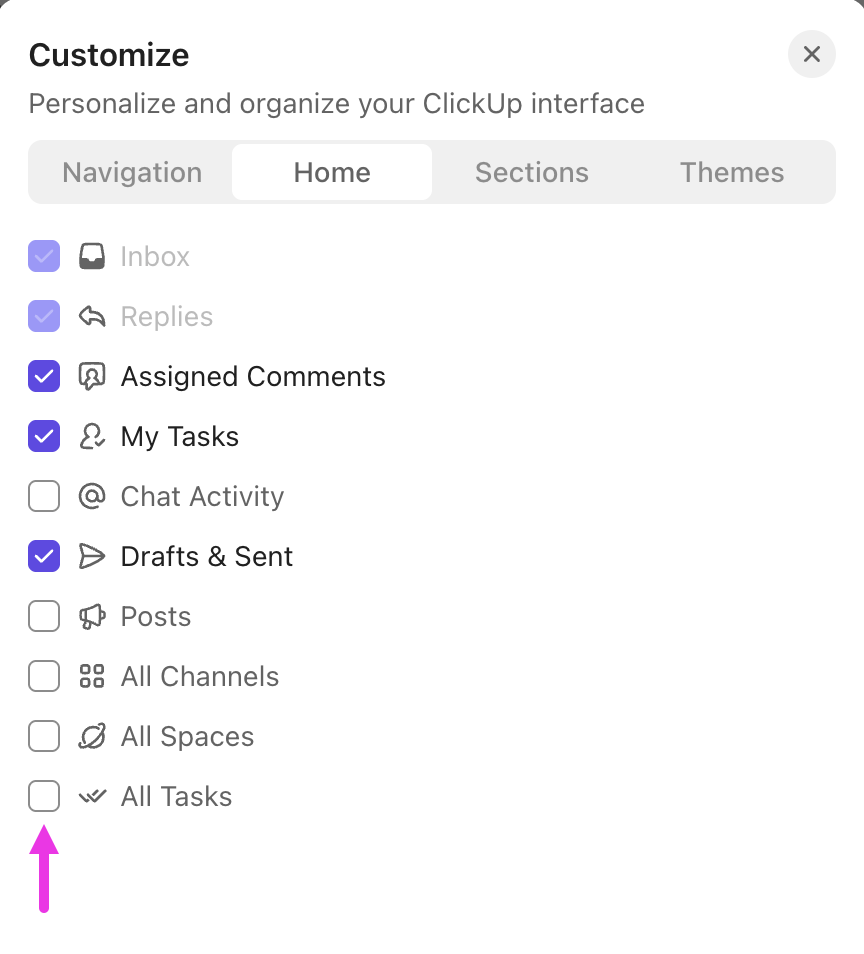Click the Assigned Comments icon

92,376
